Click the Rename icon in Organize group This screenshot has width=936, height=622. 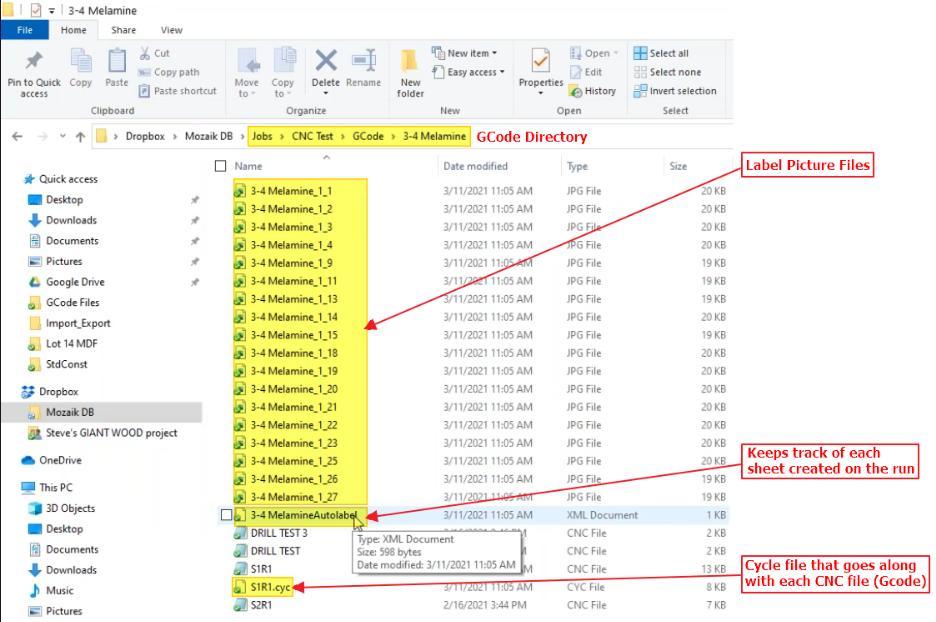(364, 61)
